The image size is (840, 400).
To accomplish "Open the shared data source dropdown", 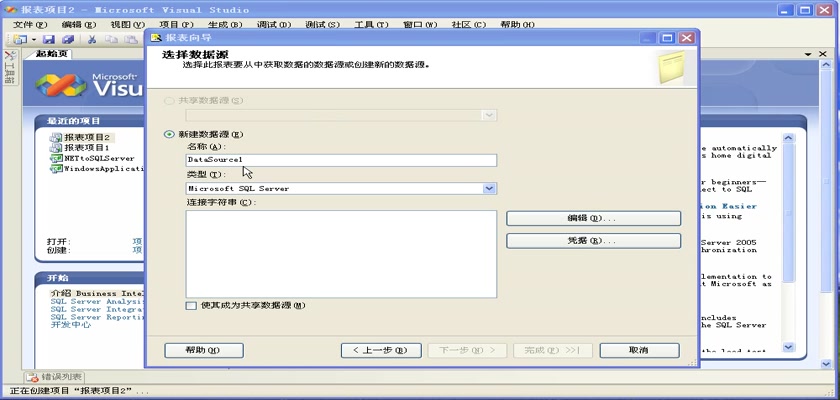I will pos(489,115).
